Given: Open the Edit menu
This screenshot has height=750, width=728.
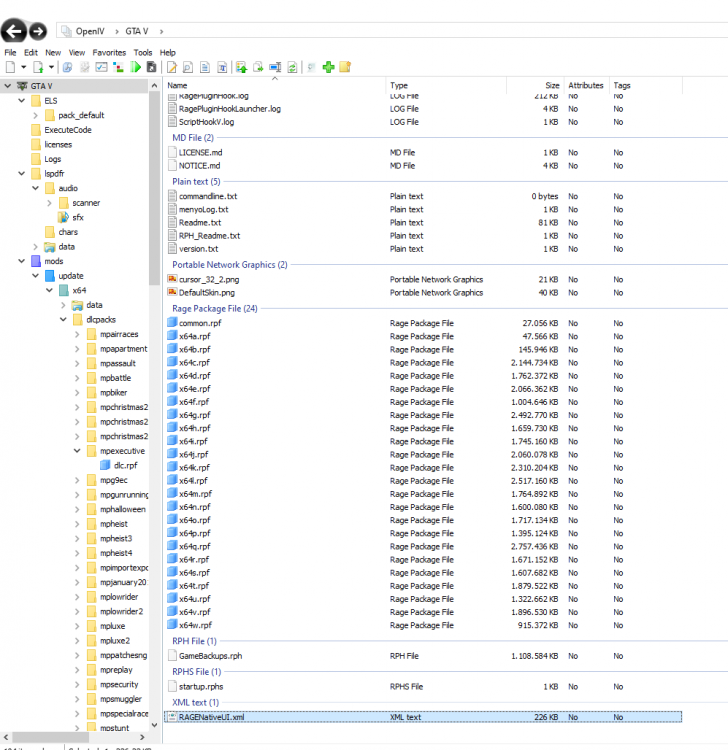Looking at the screenshot, I should click(x=31, y=53).
